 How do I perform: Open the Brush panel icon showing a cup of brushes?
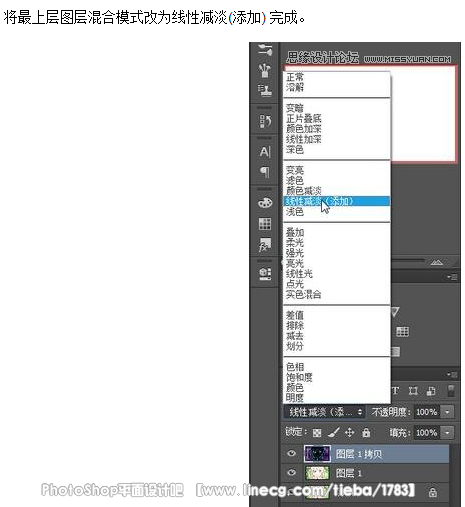tap(265, 70)
